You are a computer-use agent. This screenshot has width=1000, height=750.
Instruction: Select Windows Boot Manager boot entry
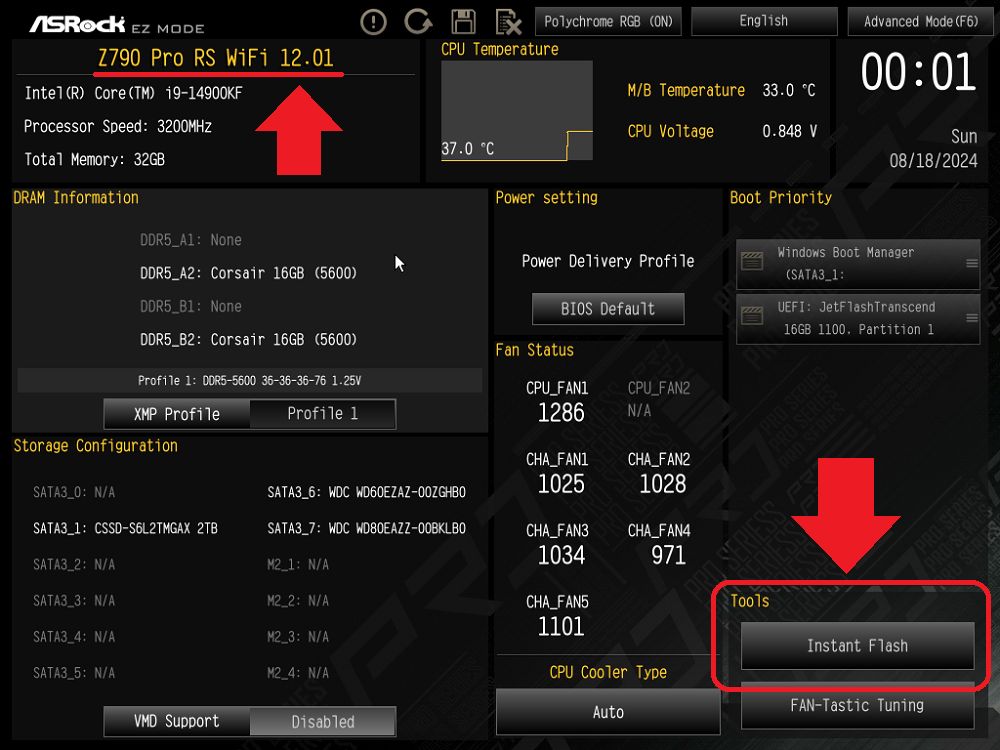click(858, 264)
